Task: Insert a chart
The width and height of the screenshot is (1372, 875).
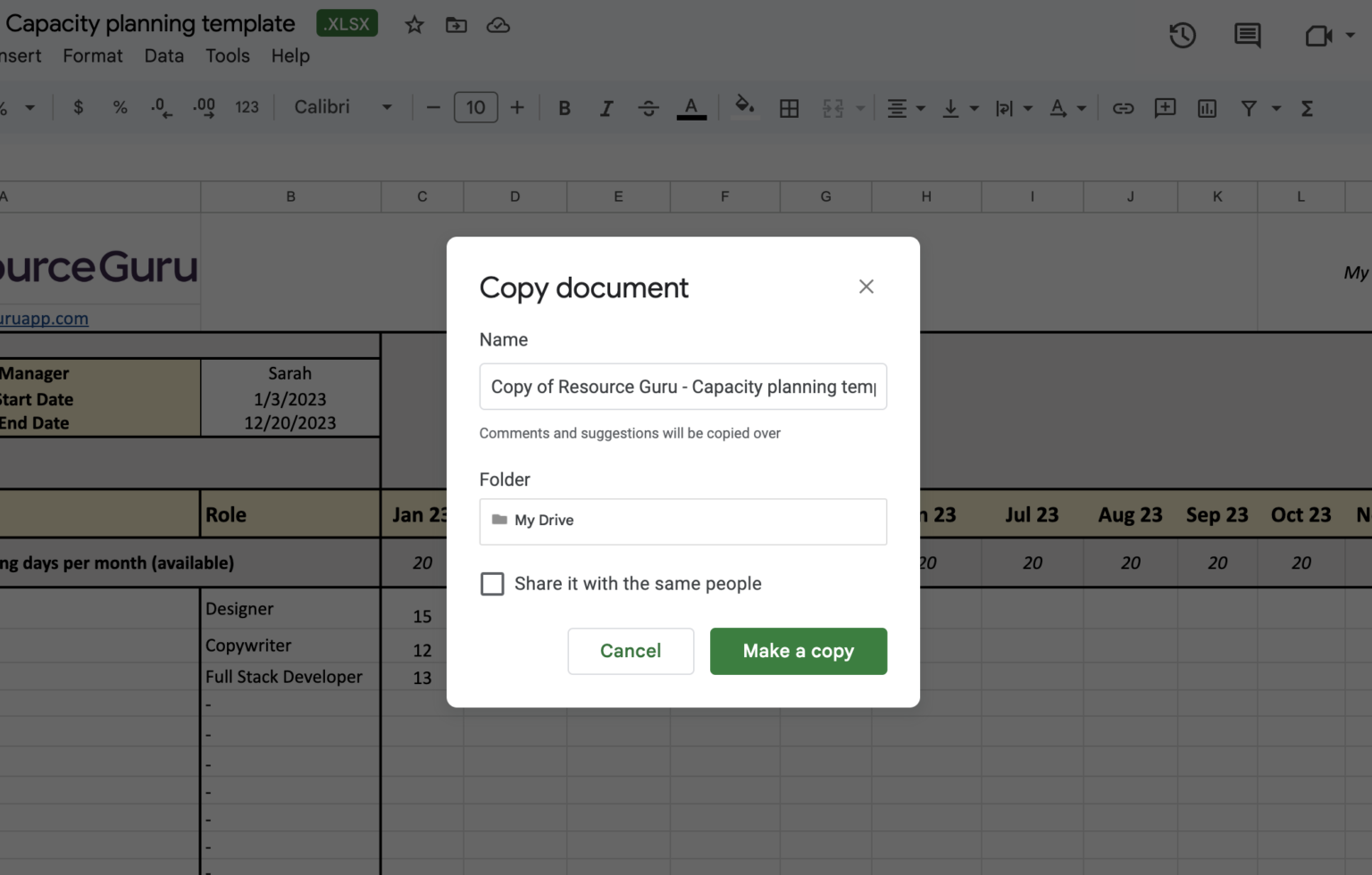Action: click(x=1207, y=108)
